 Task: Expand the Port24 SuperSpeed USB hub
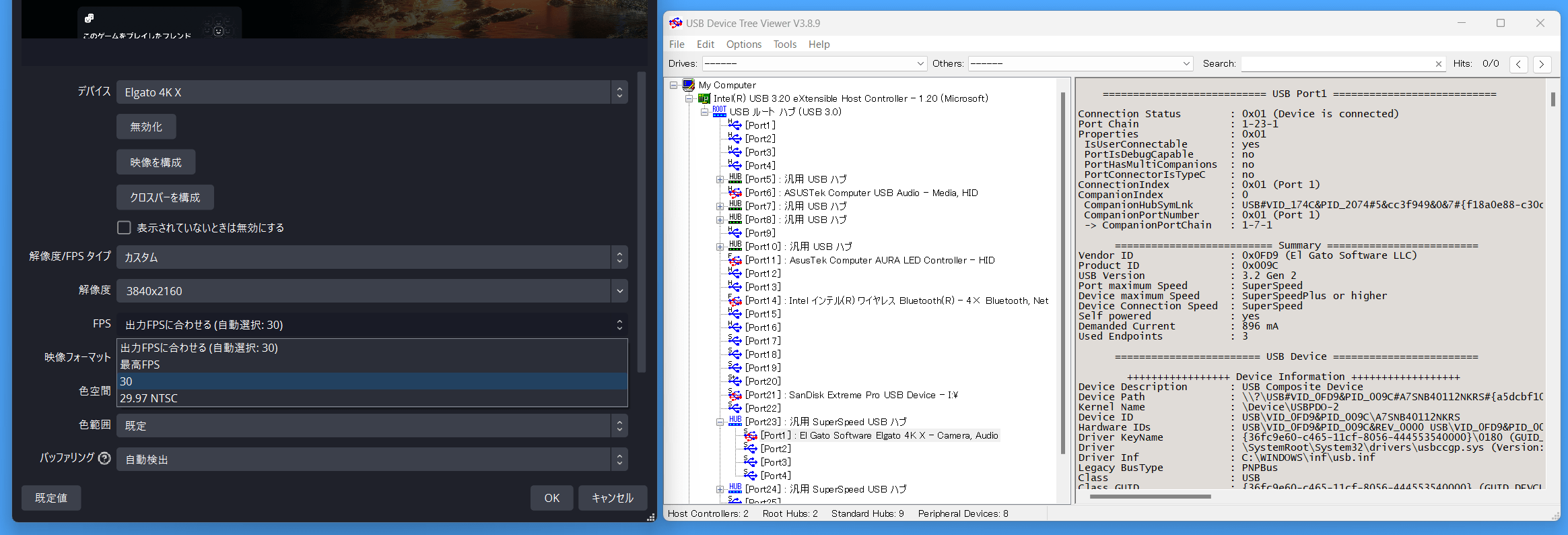pyautogui.click(x=720, y=489)
